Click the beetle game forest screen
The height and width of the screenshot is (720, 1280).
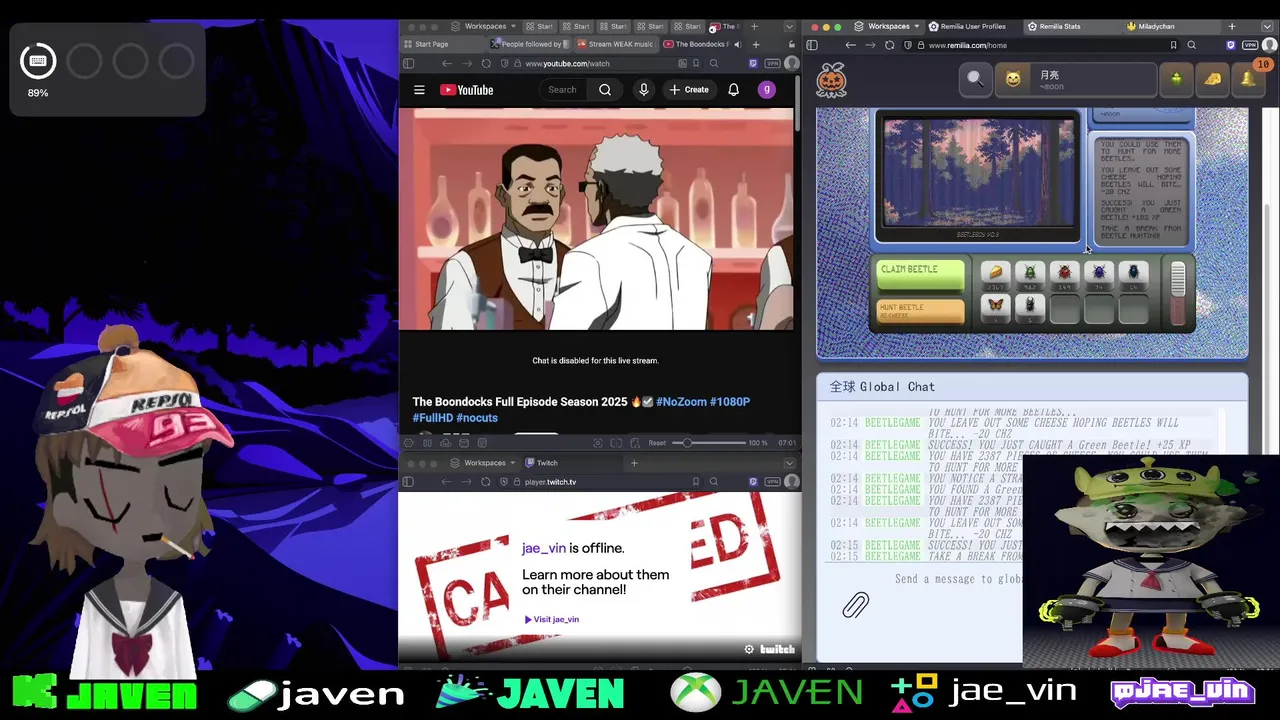point(979,173)
